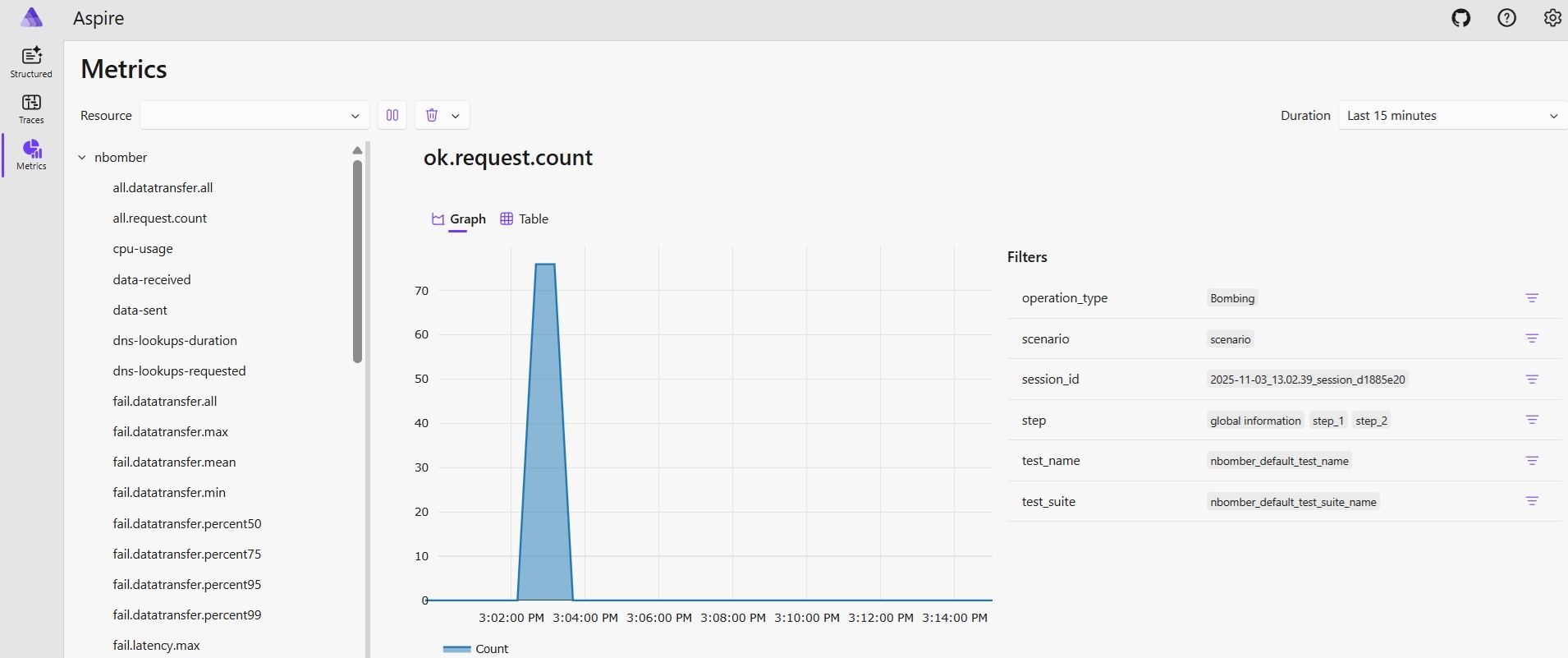Go to Structured logs in sidebar
1568x658 pixels.
[x=31, y=62]
